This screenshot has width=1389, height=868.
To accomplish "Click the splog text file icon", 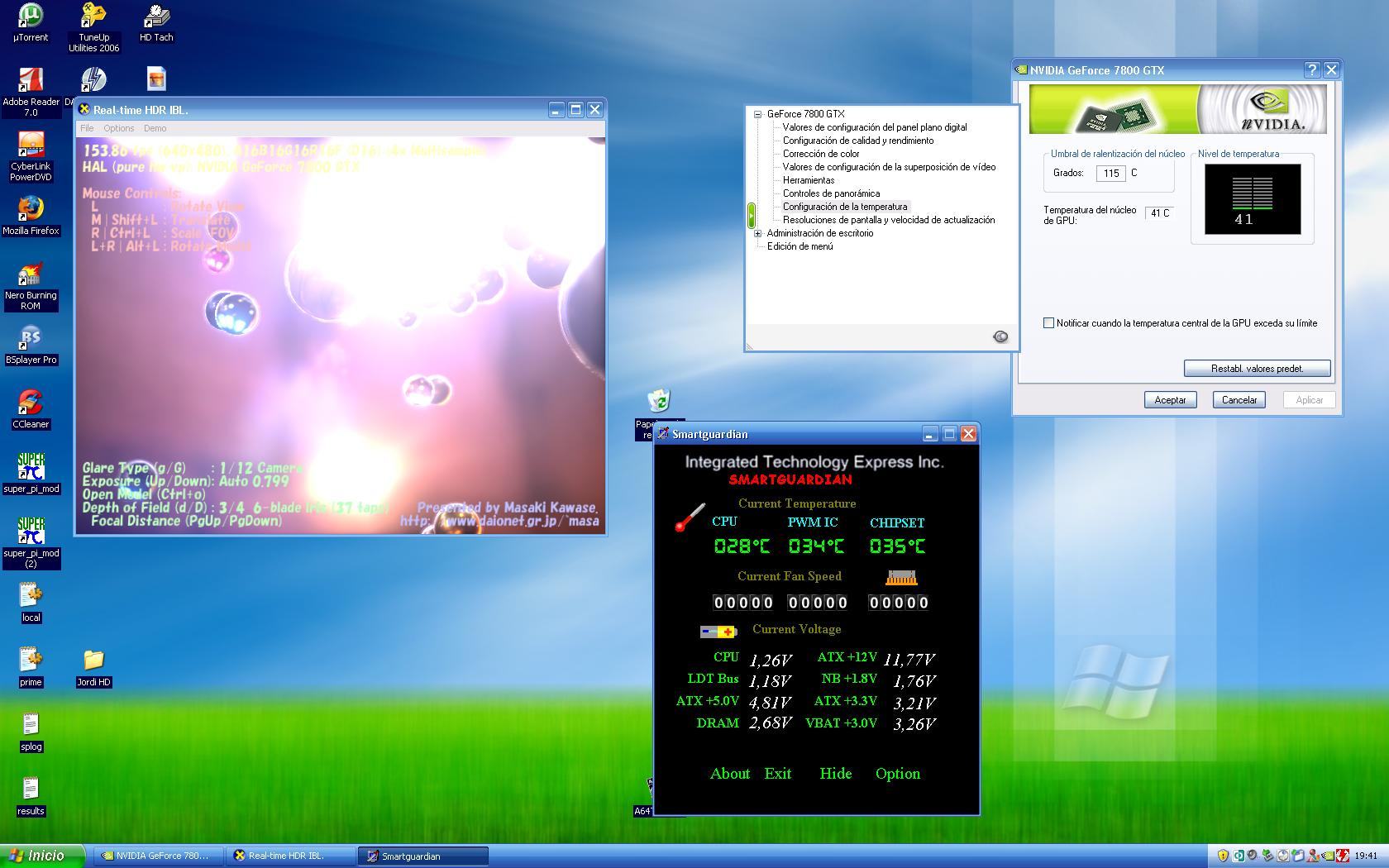I will coord(31,732).
